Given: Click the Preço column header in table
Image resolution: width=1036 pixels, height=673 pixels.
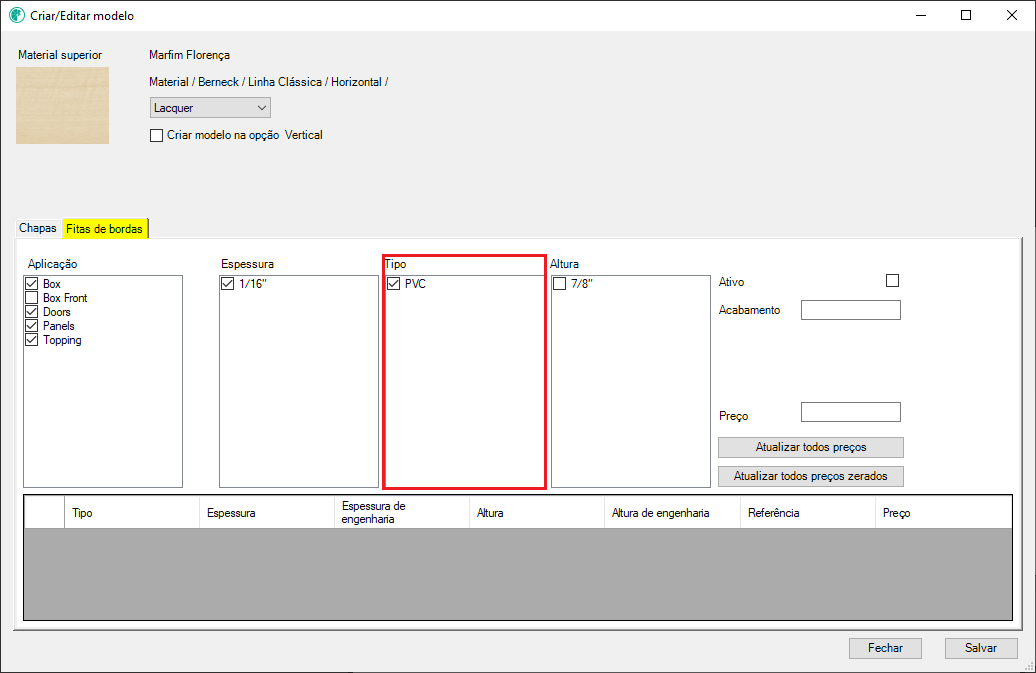Looking at the screenshot, I should (x=943, y=513).
